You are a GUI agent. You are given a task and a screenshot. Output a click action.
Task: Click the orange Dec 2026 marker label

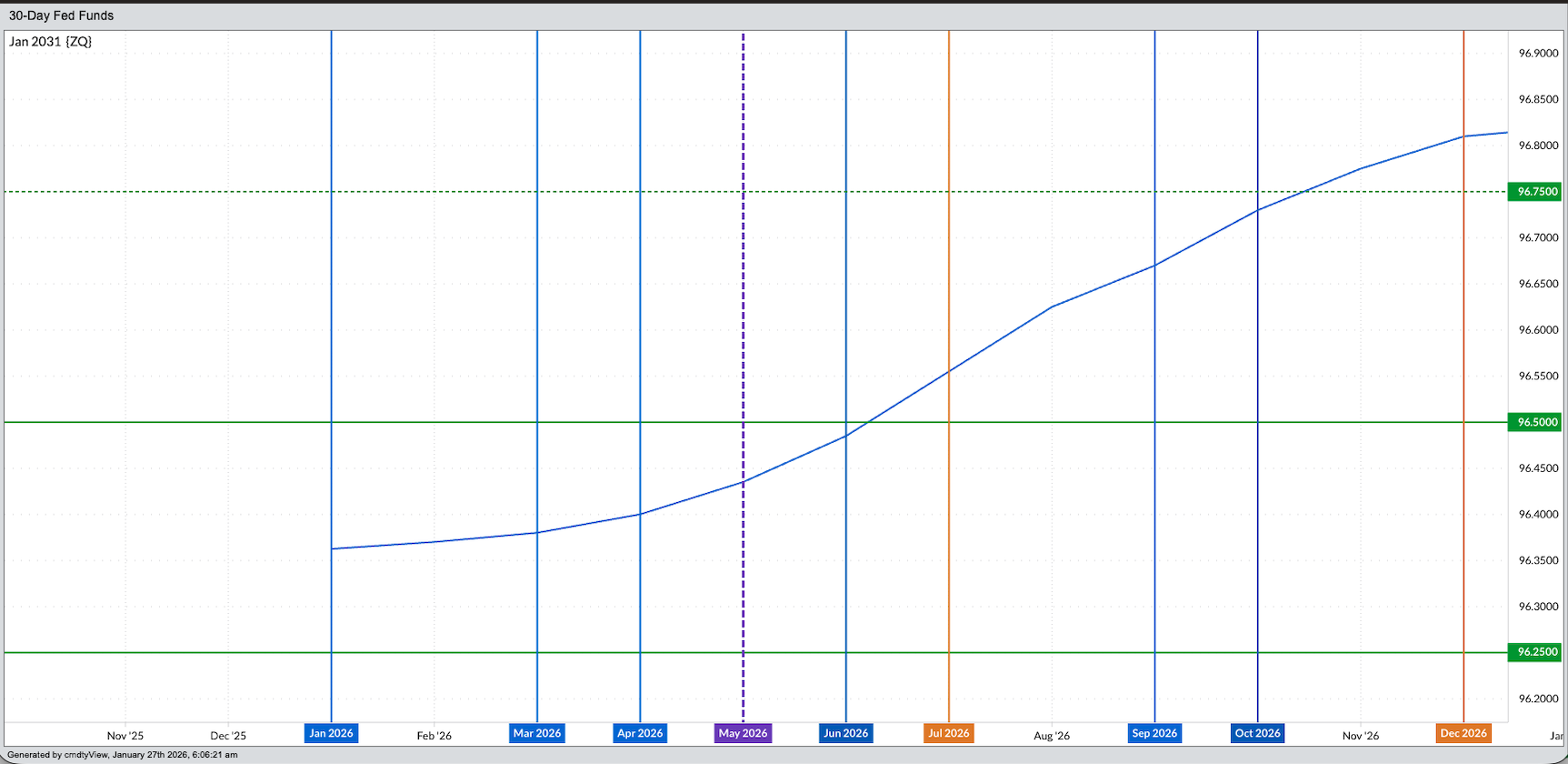coord(1463,733)
